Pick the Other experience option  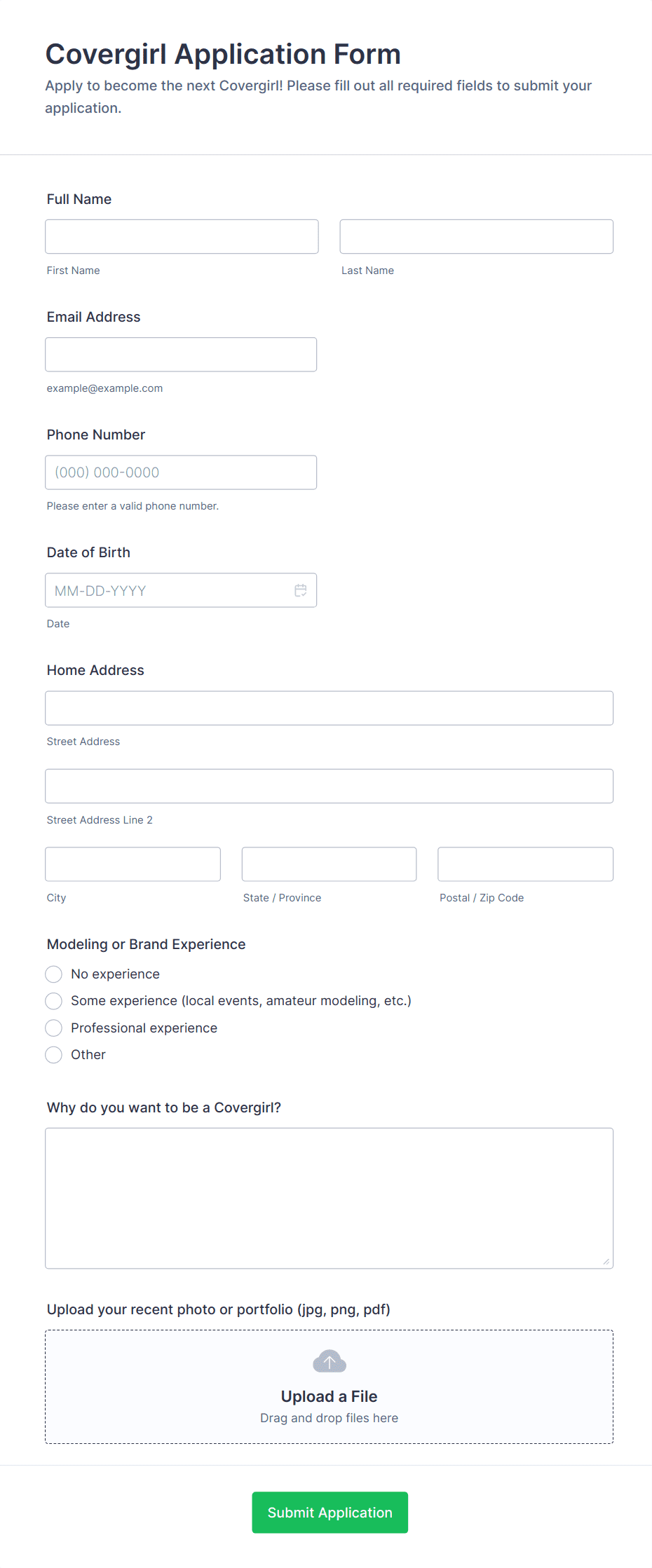54,1055
